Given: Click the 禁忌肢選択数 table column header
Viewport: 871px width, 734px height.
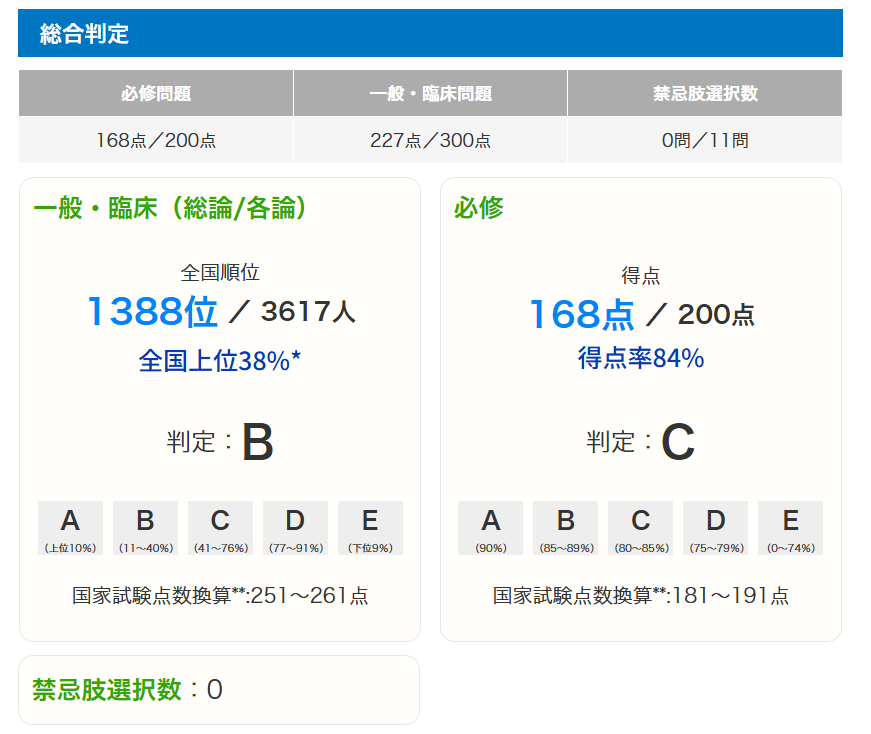Looking at the screenshot, I should pos(704,94).
